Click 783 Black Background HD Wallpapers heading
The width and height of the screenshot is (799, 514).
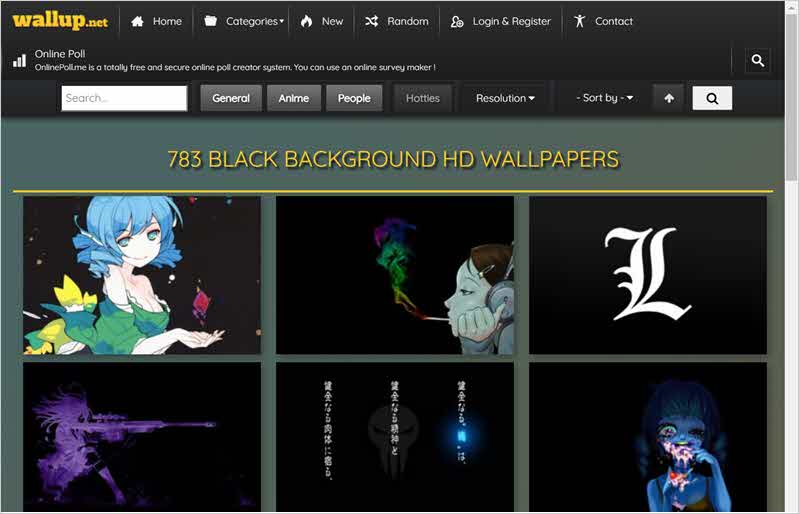tap(393, 159)
